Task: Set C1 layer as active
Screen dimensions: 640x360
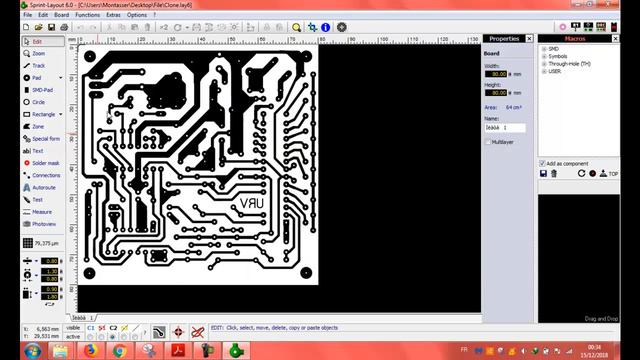Action: click(90, 337)
